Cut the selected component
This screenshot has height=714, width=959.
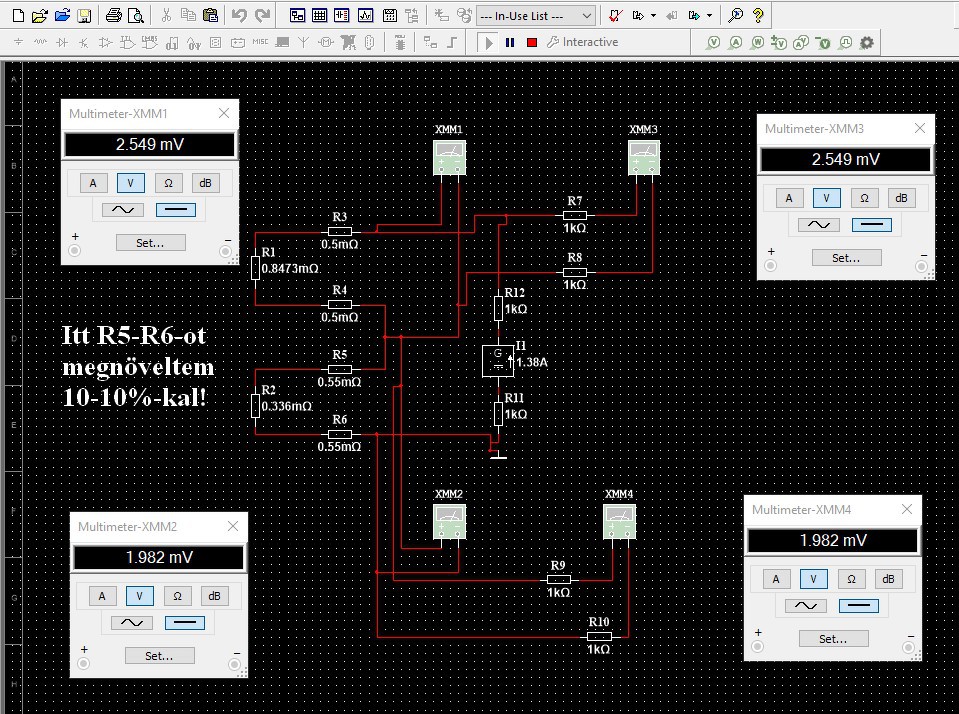pos(166,16)
